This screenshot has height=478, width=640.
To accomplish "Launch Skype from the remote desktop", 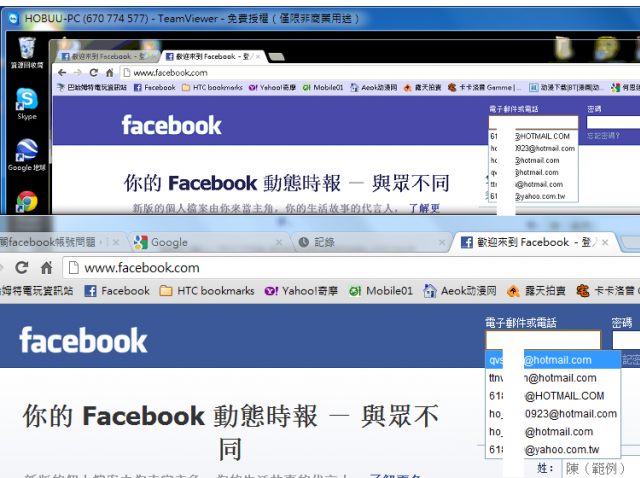I will pos(27,104).
